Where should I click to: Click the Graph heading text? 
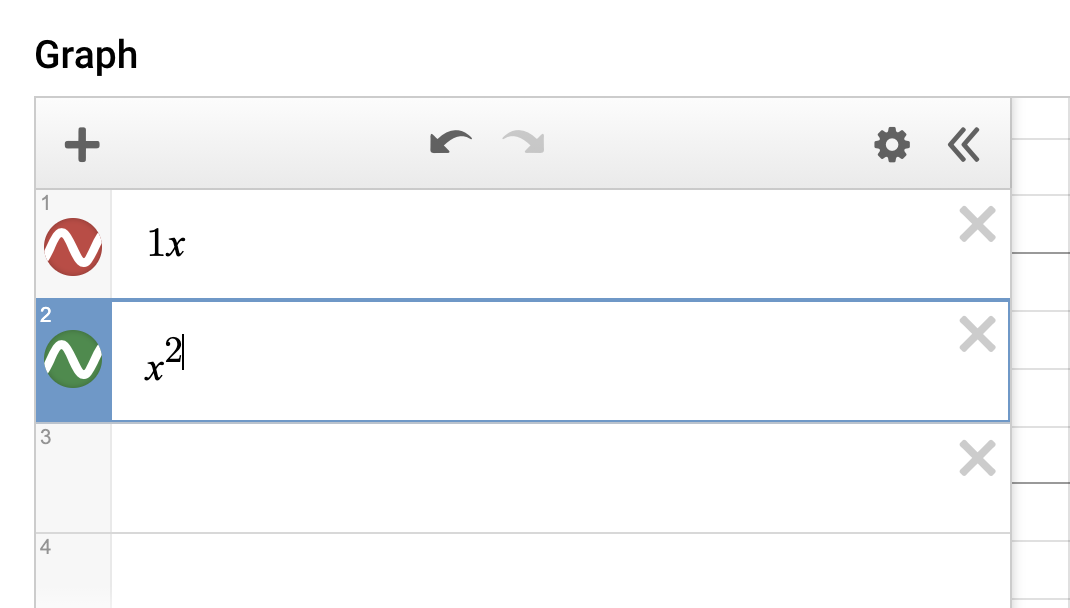click(86, 55)
